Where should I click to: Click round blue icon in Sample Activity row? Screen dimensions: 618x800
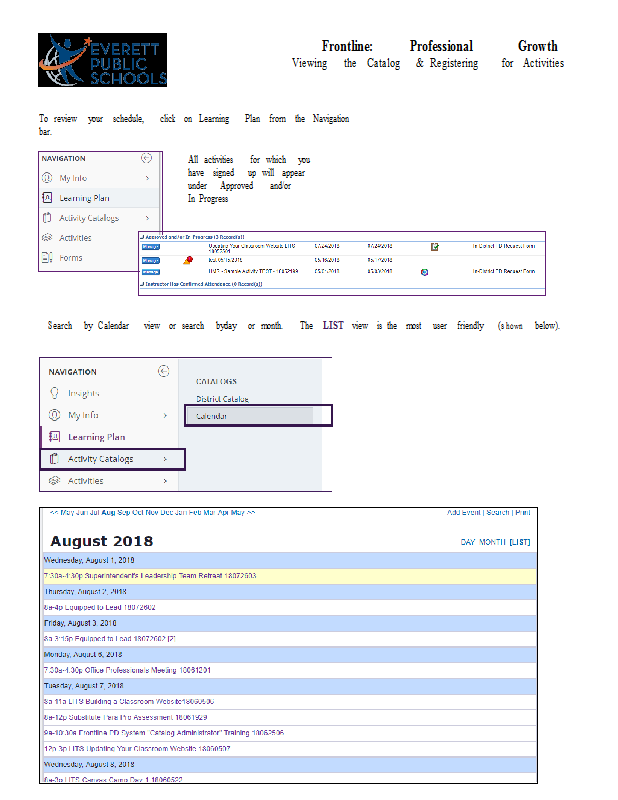point(424,272)
